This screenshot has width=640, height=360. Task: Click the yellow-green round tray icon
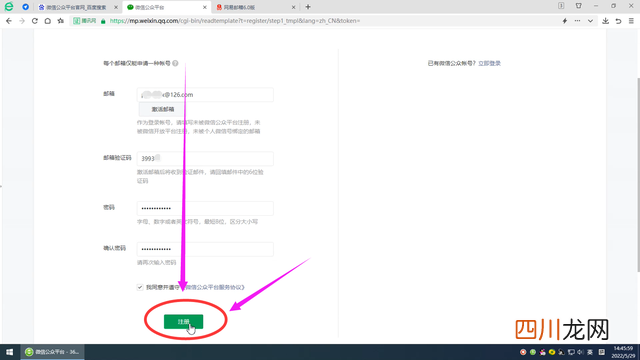(x=552, y=352)
